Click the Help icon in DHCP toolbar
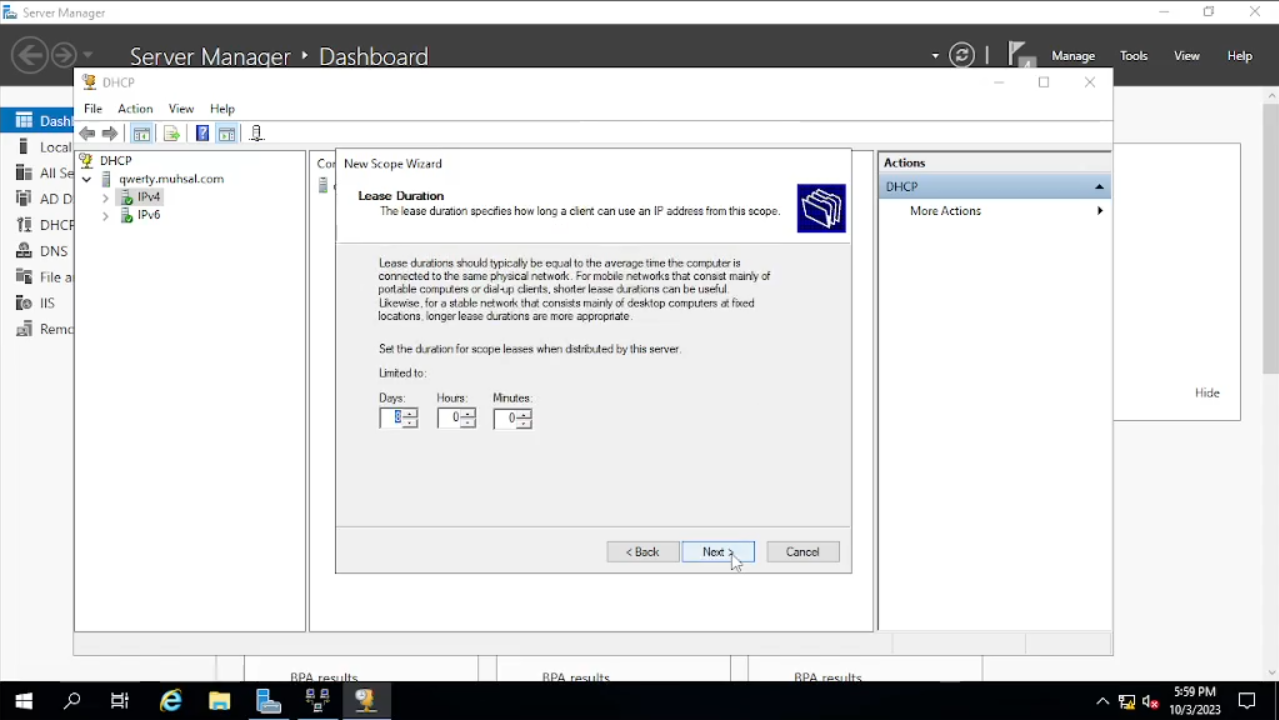 (202, 134)
